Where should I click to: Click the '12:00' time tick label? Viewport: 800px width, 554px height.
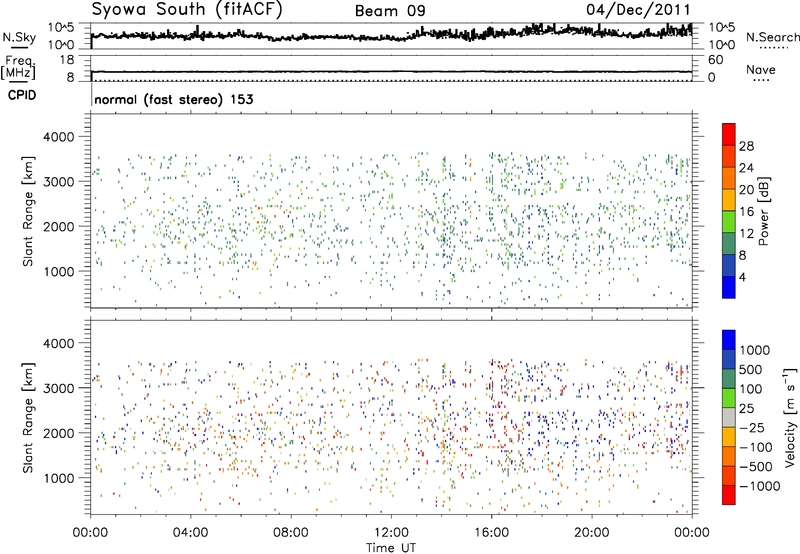(x=391, y=533)
